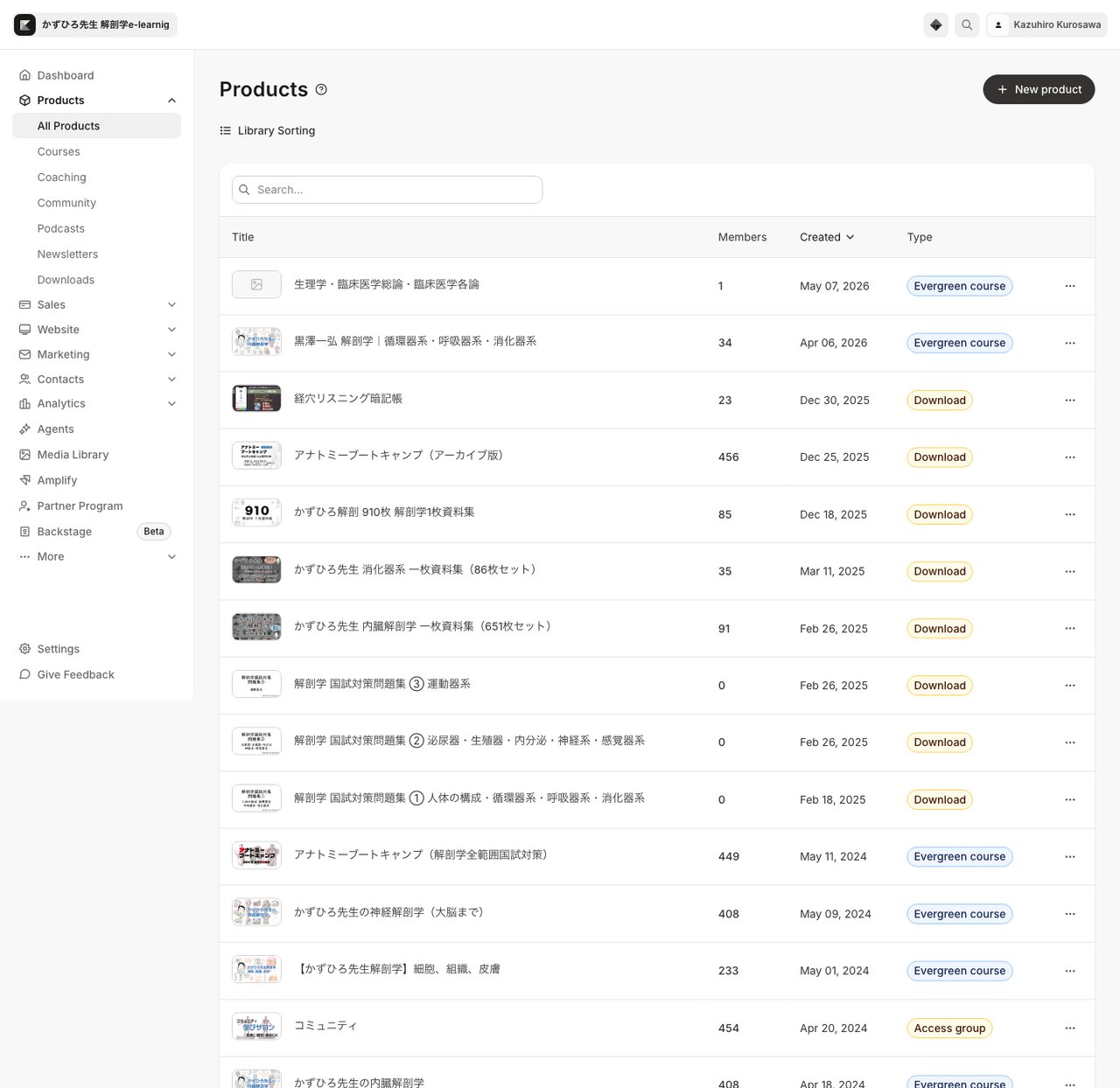Open Courses in sidebar
This screenshot has width=1120, height=1088.
pyautogui.click(x=59, y=151)
